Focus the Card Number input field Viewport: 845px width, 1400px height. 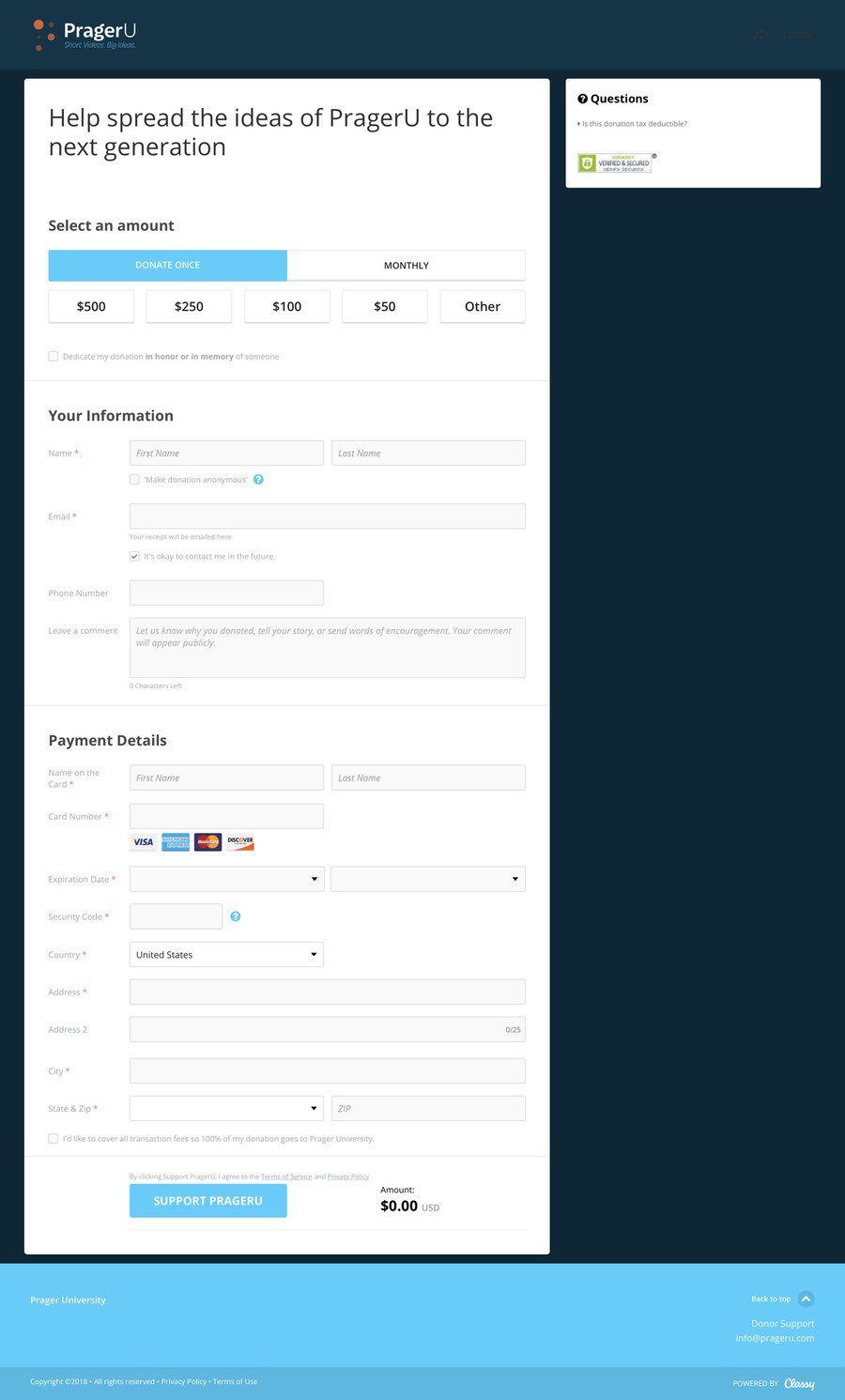click(226, 816)
